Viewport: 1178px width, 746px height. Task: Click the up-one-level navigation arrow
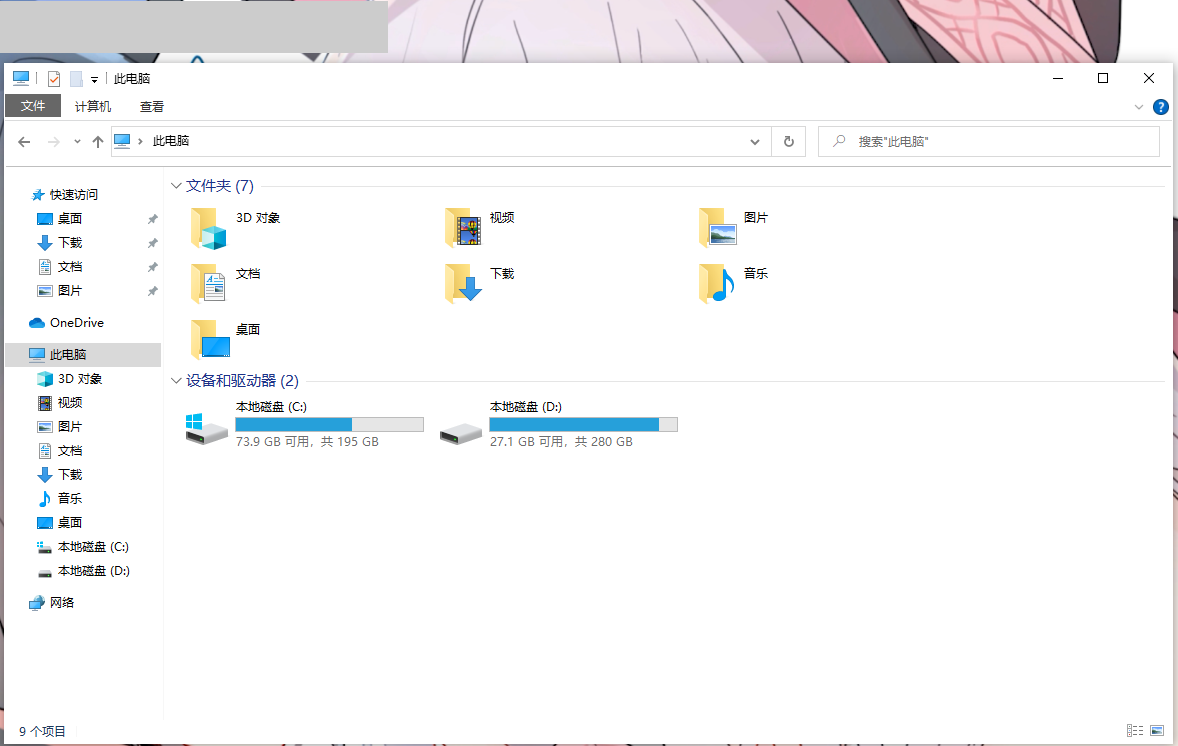(x=97, y=141)
